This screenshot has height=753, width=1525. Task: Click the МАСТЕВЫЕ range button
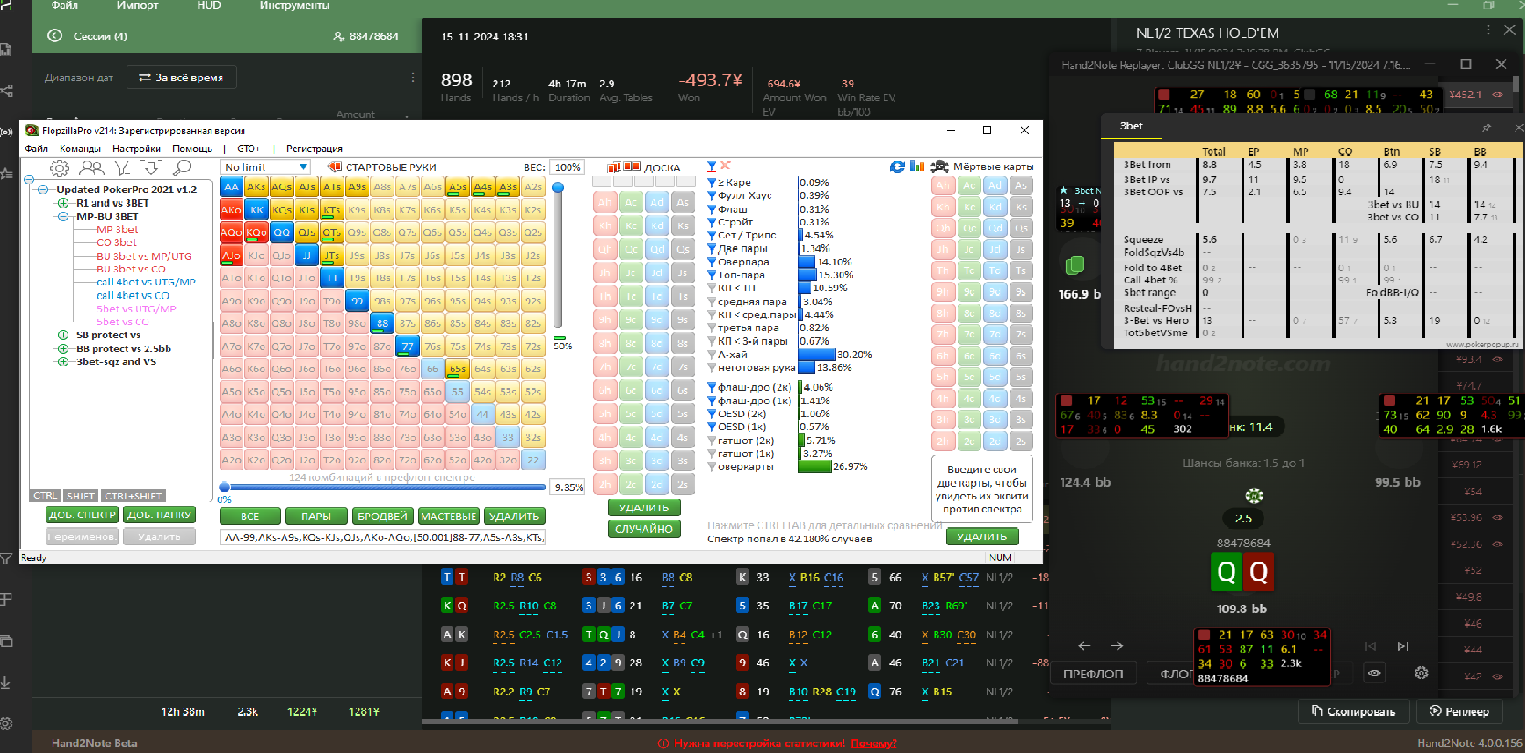click(447, 516)
